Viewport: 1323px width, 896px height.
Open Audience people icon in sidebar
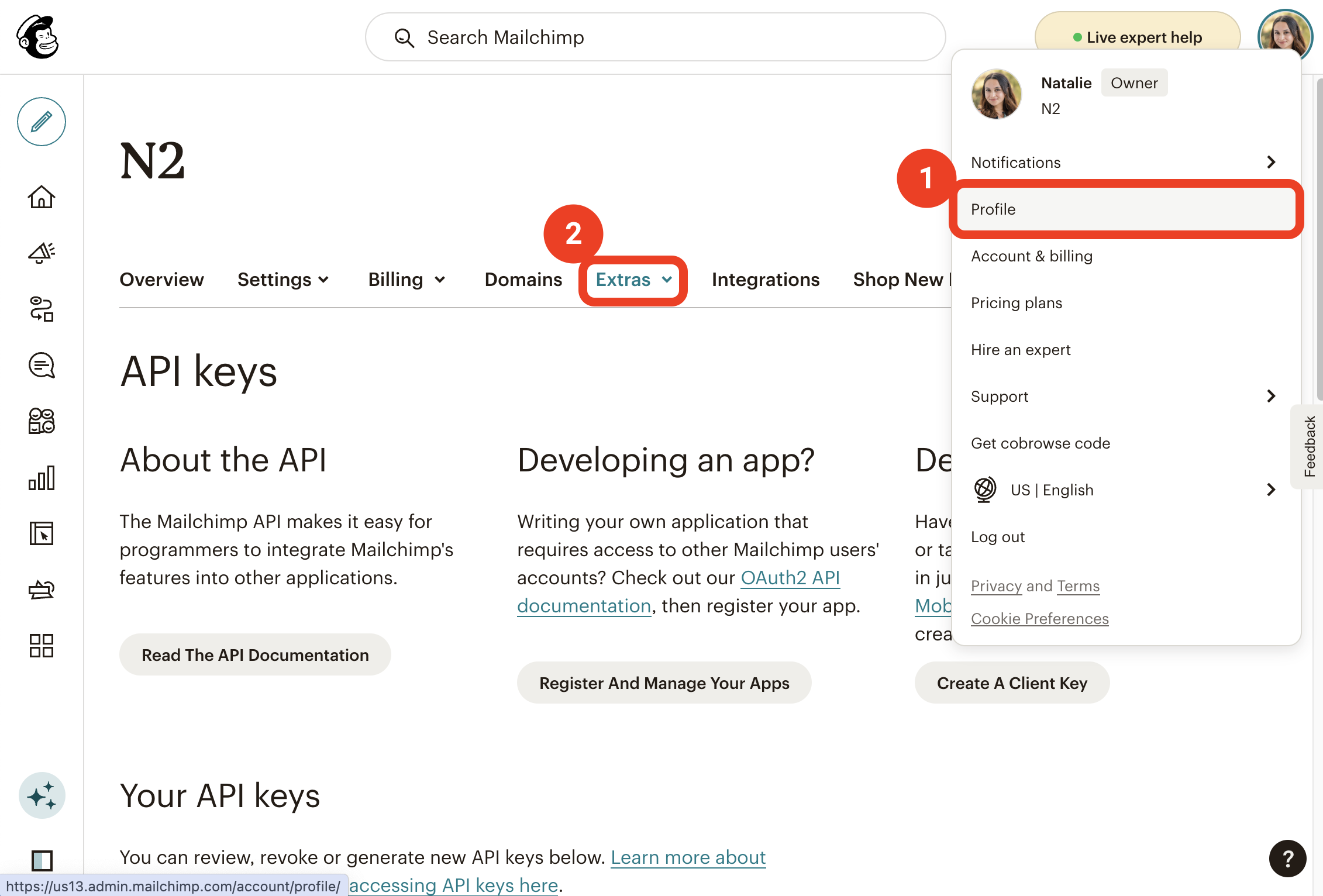coord(41,421)
